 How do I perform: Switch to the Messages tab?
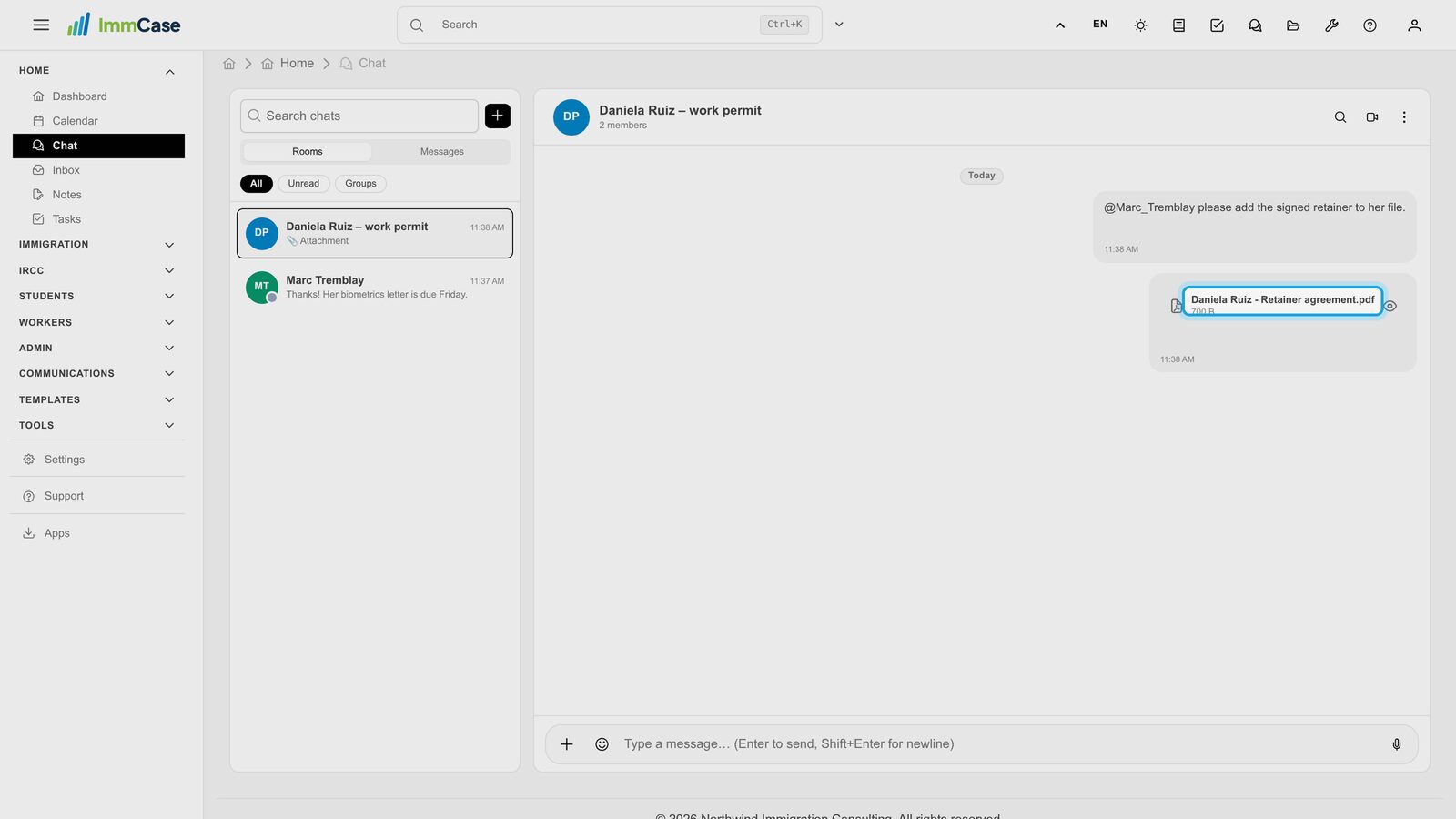[x=442, y=152]
